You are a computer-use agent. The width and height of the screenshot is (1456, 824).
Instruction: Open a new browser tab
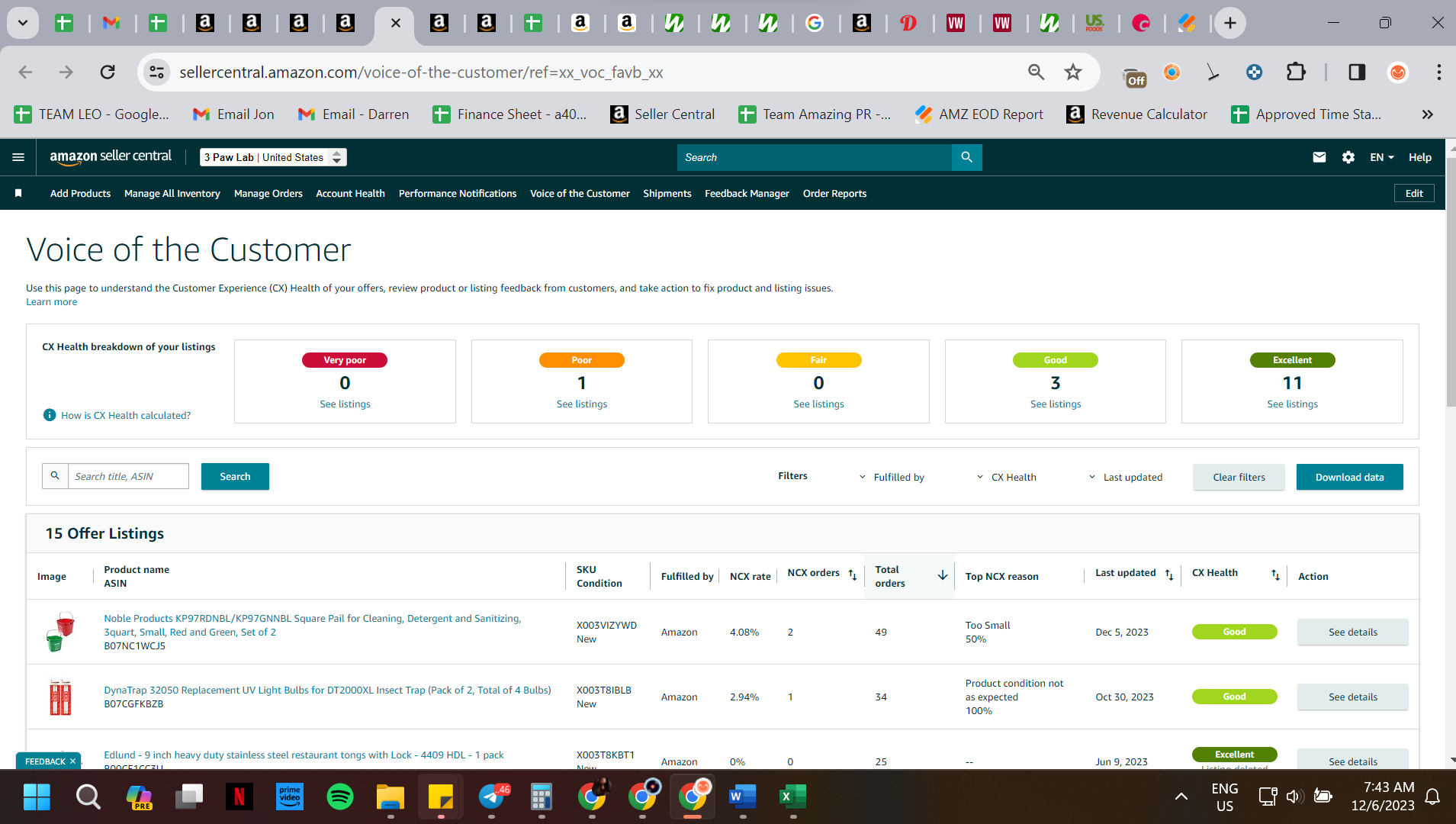point(1229,23)
